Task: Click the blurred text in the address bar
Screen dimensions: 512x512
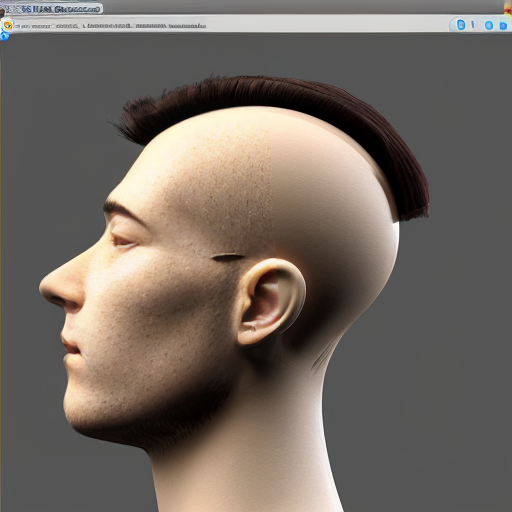Action: coord(110,25)
